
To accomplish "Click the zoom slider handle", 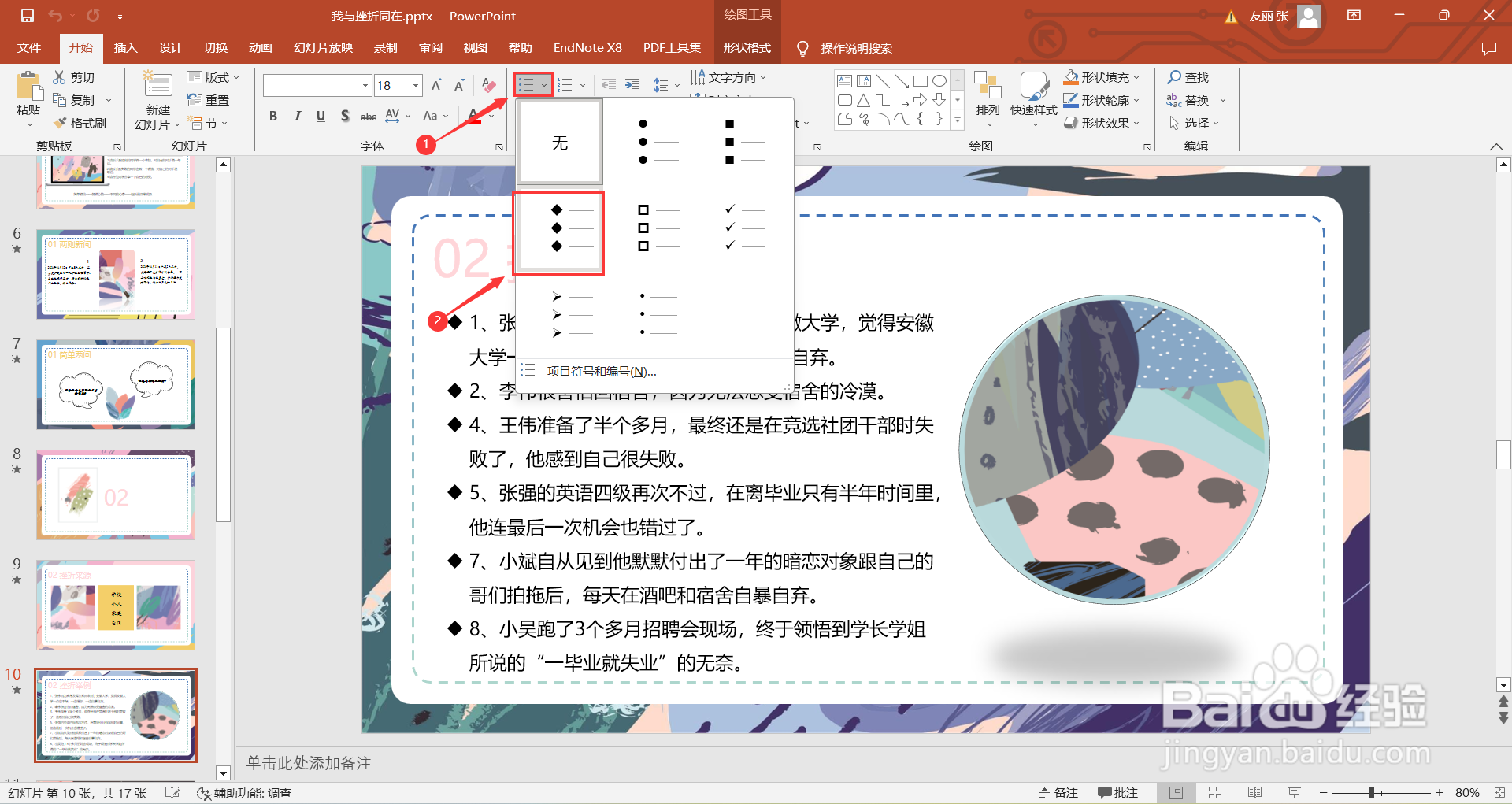I will click(1372, 793).
